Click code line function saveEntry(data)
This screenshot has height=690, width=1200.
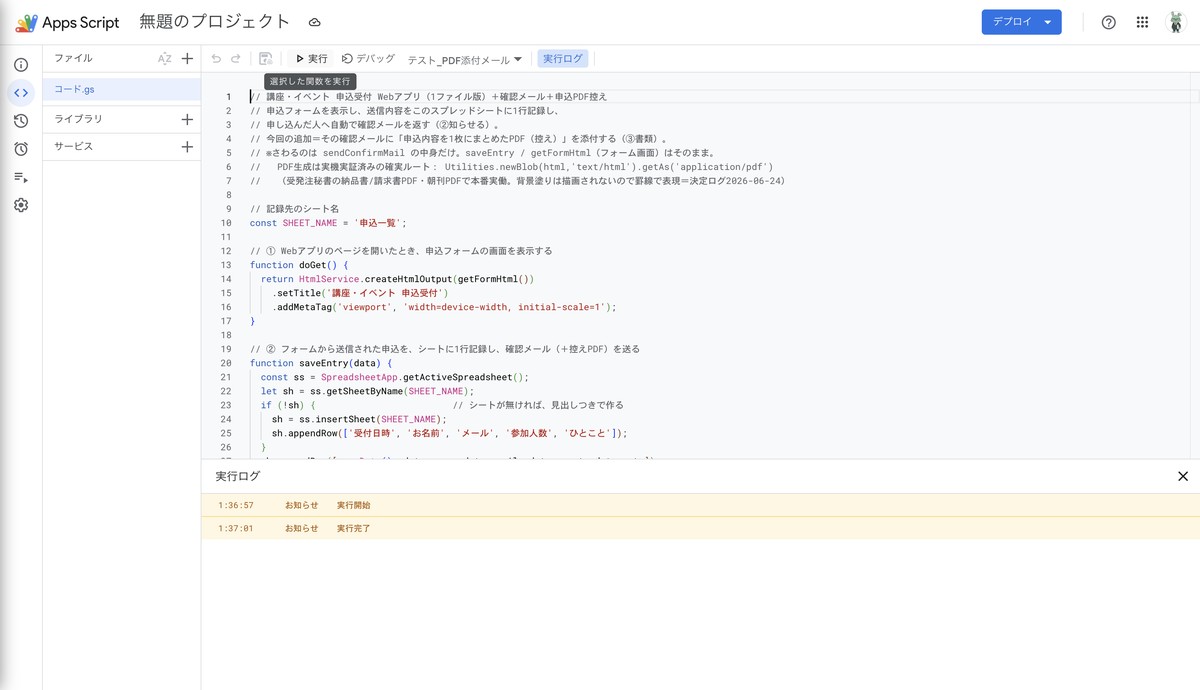pos(322,363)
